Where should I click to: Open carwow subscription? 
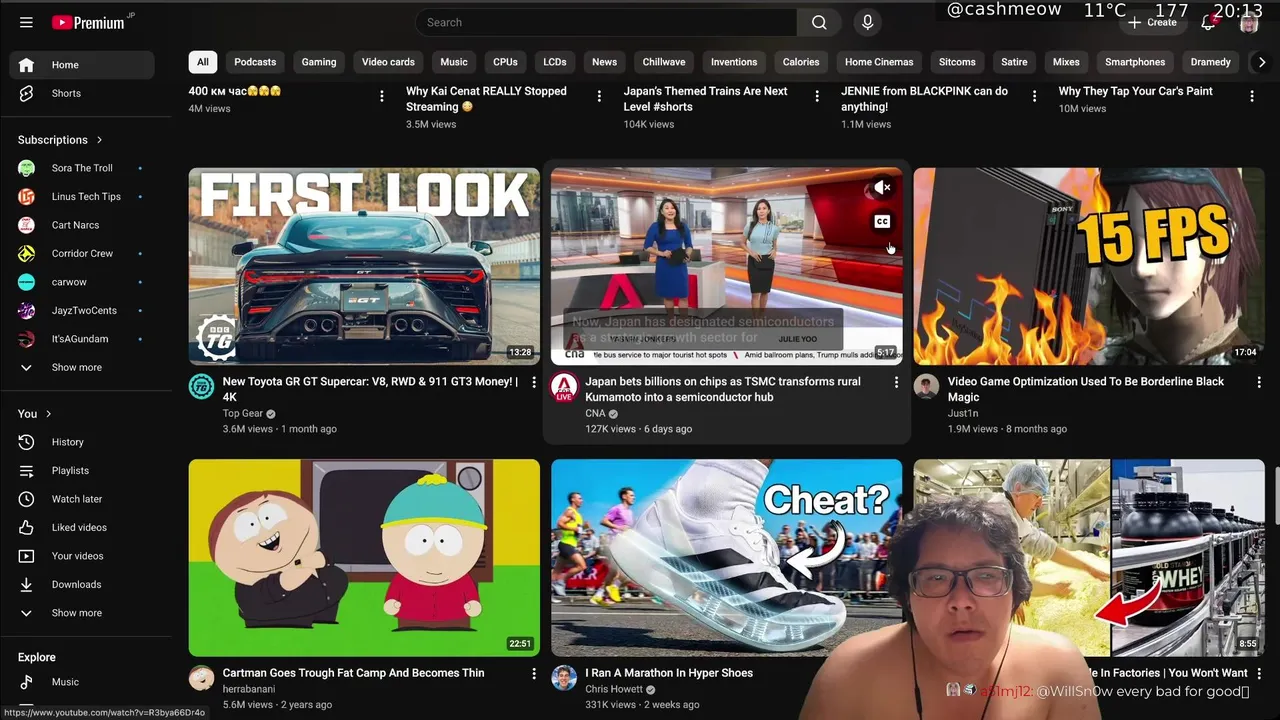click(x=82, y=282)
